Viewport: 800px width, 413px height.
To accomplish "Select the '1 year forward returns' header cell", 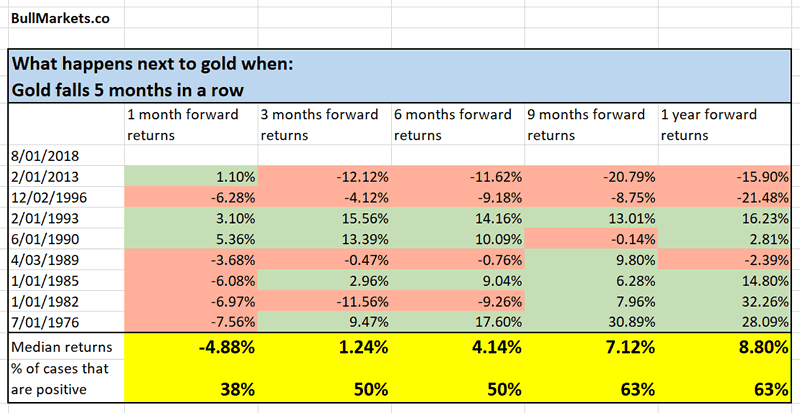I will pyautogui.click(x=716, y=123).
